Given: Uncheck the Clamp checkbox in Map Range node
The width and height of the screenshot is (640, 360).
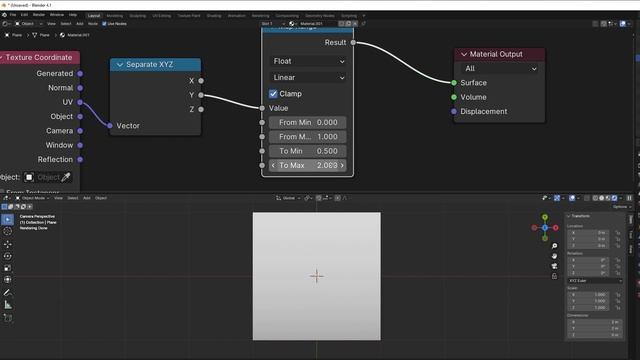Looking at the screenshot, I should click(273, 94).
